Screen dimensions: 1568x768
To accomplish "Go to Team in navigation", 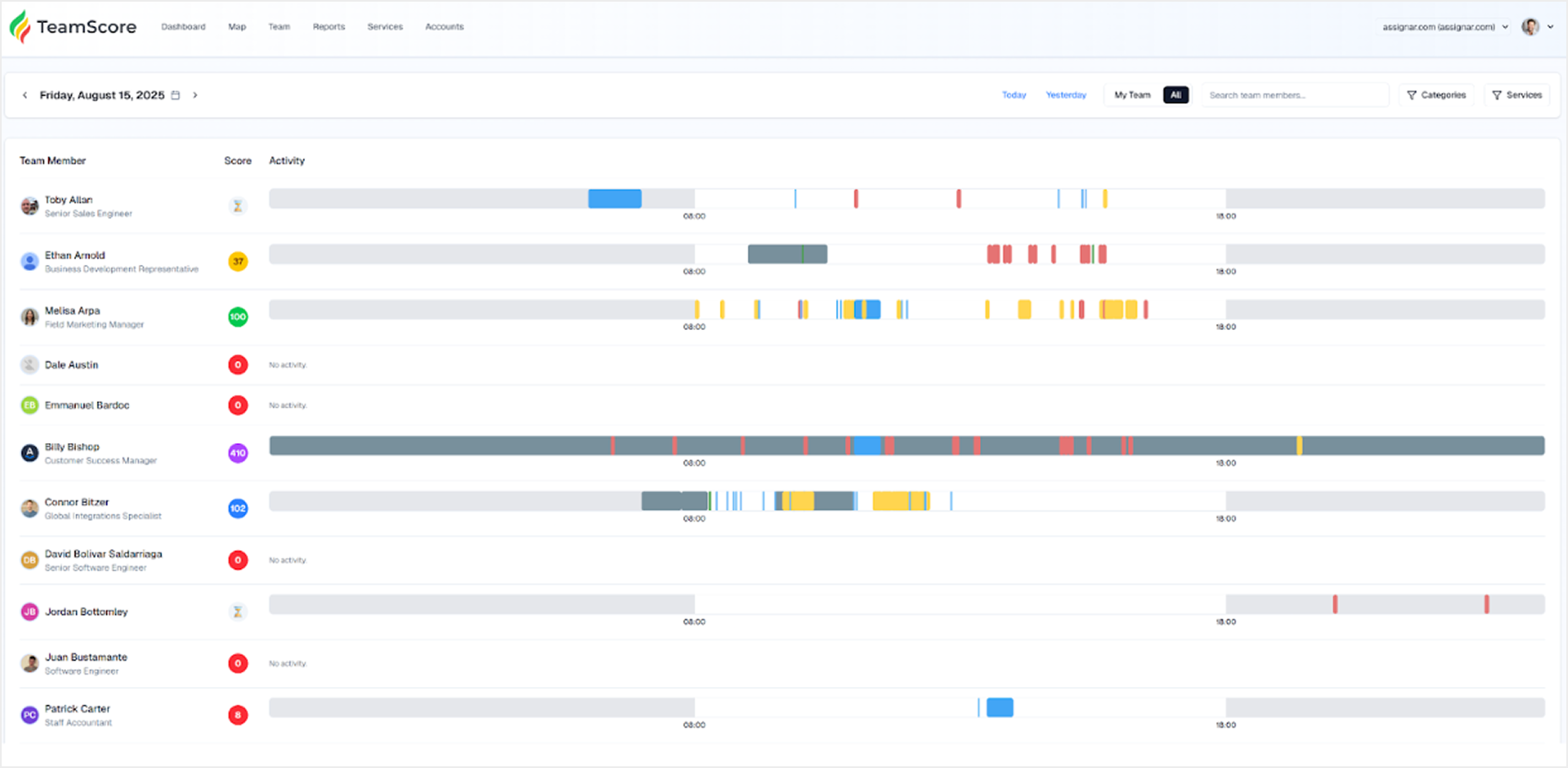I will [x=279, y=27].
